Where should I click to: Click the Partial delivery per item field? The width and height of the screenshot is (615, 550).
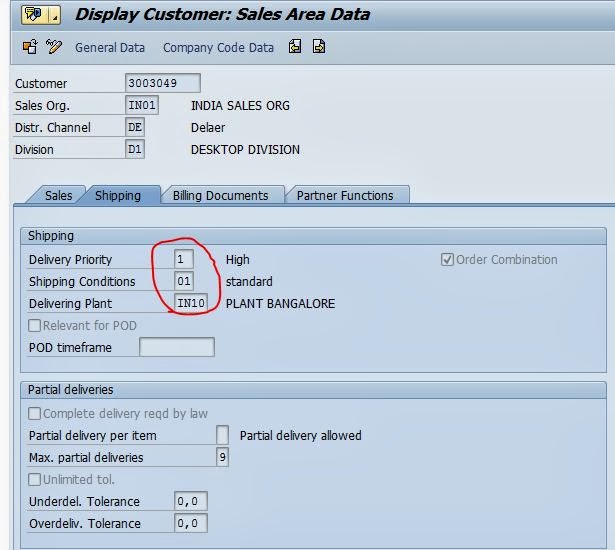[x=222, y=435]
